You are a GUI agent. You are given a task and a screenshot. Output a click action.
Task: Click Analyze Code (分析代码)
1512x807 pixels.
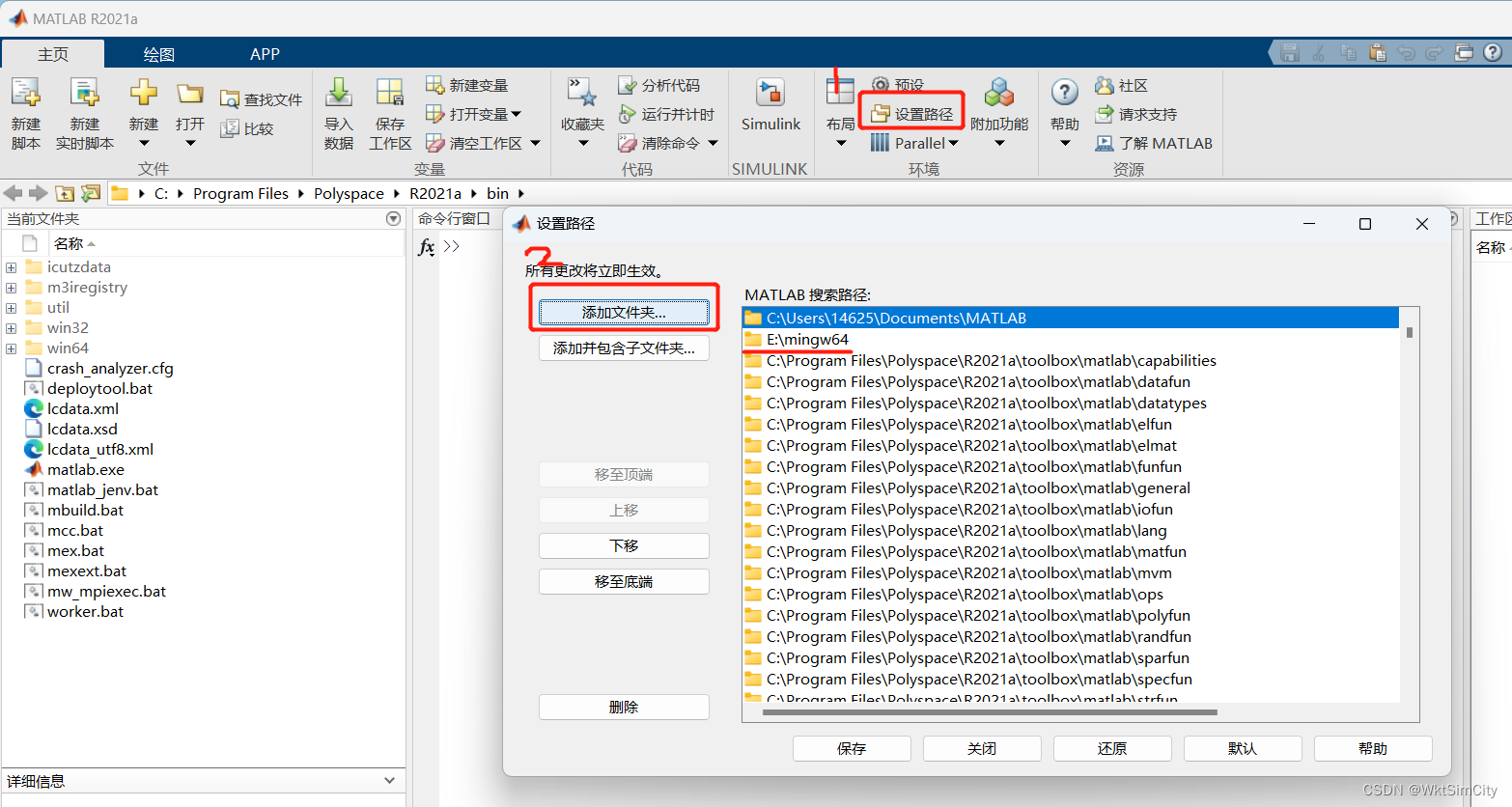point(659,85)
